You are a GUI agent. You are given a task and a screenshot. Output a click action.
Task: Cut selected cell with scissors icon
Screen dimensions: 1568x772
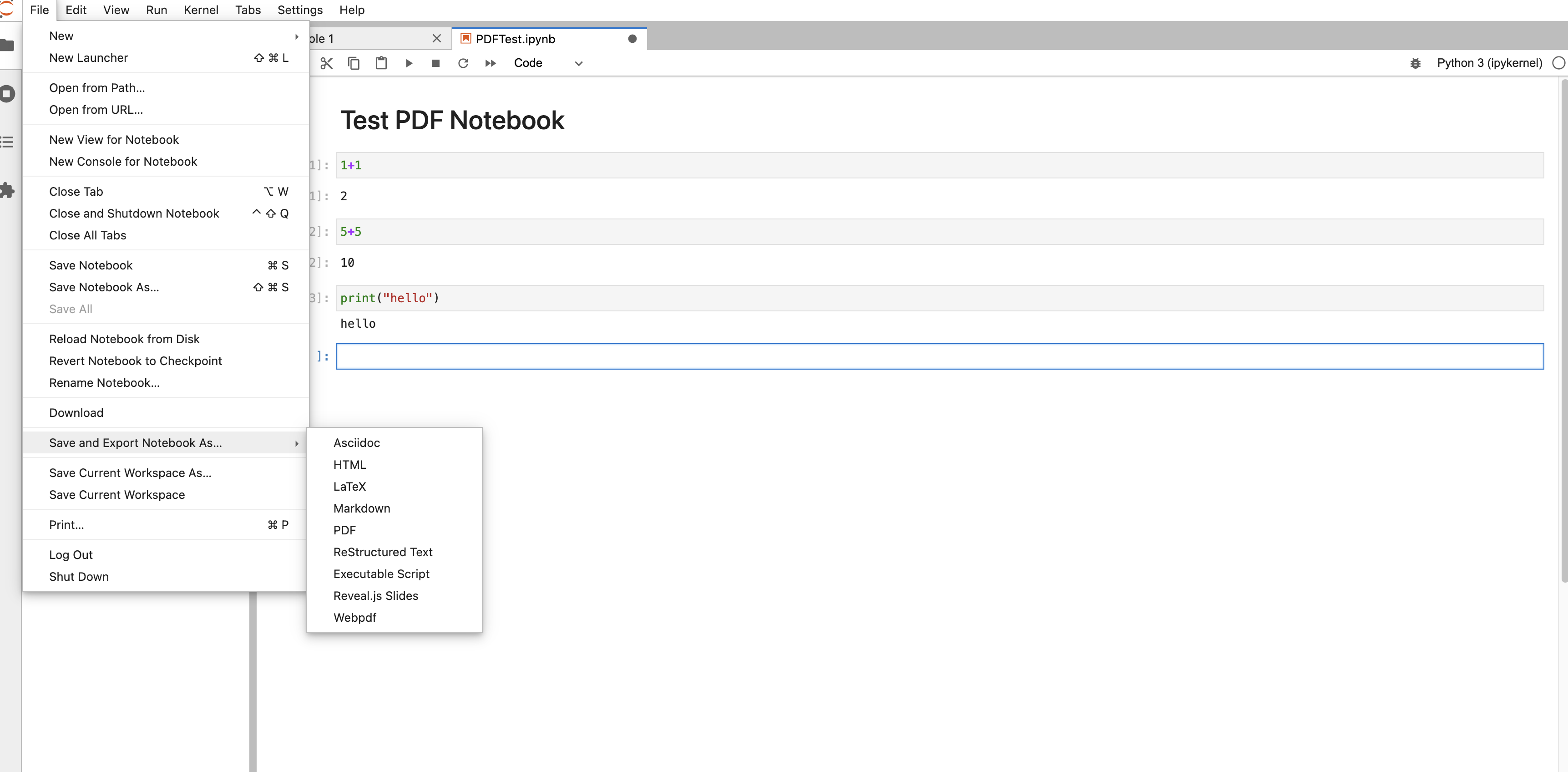[326, 63]
